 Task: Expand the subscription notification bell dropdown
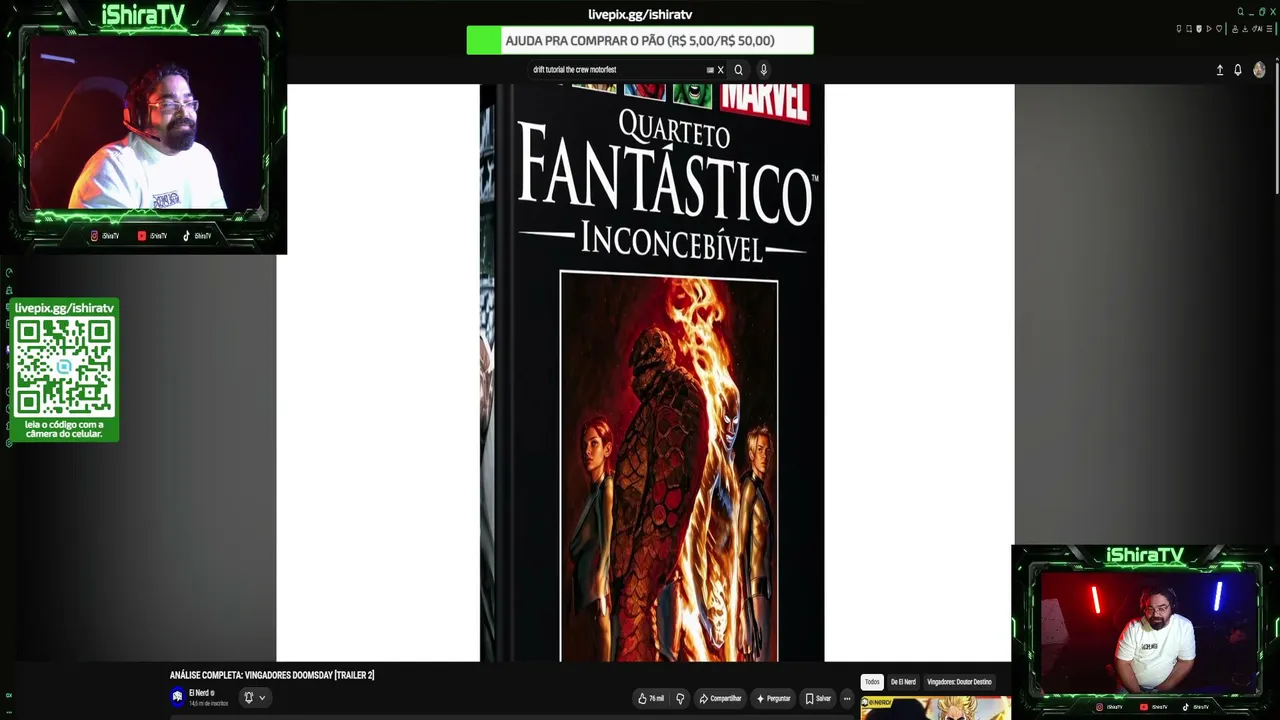[254, 697]
